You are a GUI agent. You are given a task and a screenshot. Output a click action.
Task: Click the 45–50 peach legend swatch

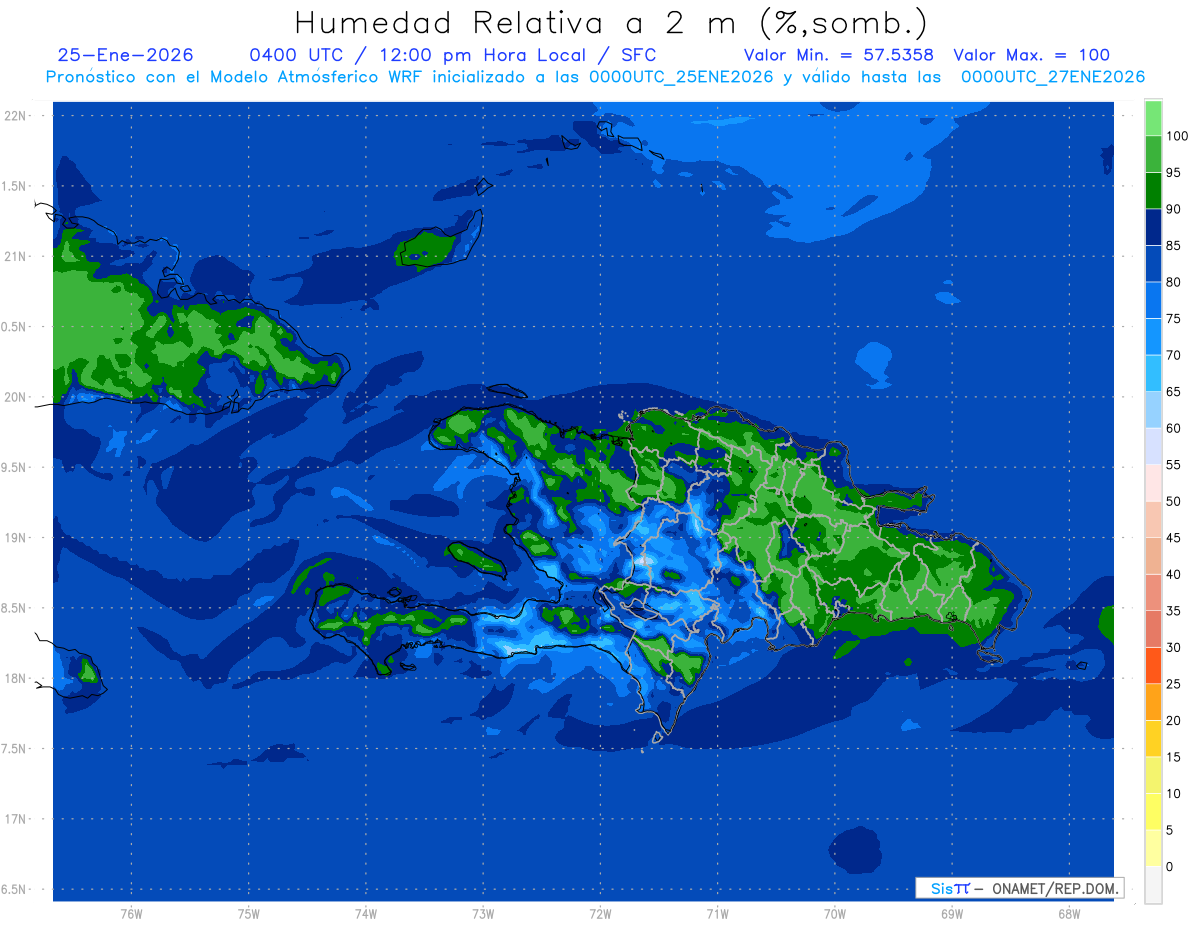click(x=1153, y=519)
